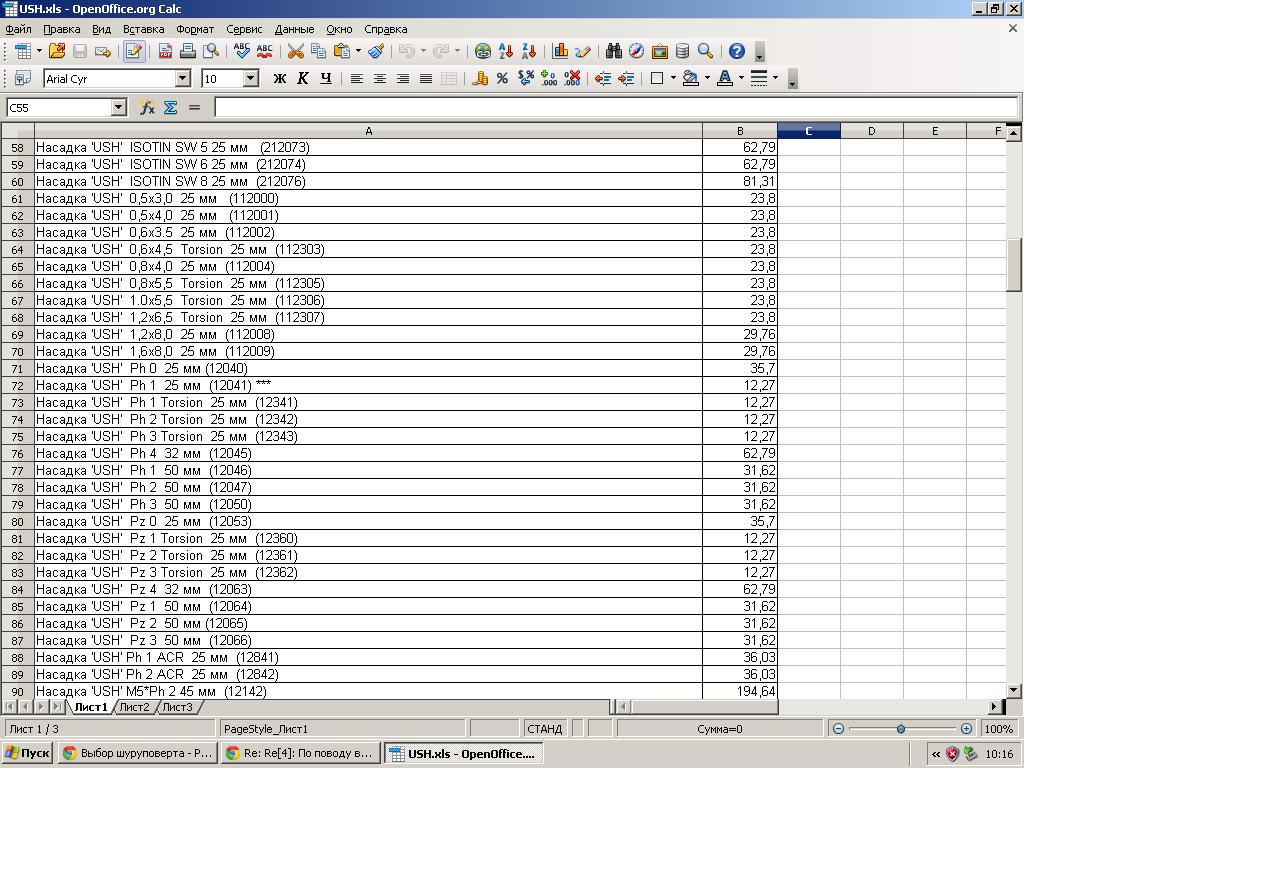Click the Export as PDF icon

coord(165,51)
